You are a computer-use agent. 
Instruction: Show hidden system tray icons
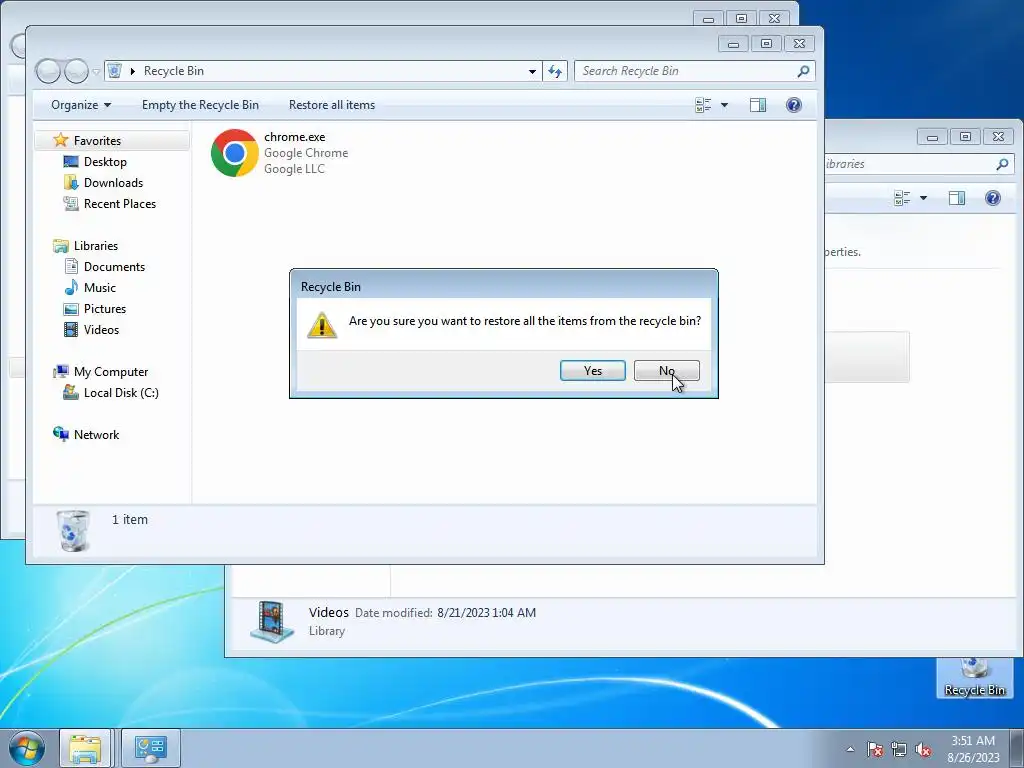click(x=850, y=749)
